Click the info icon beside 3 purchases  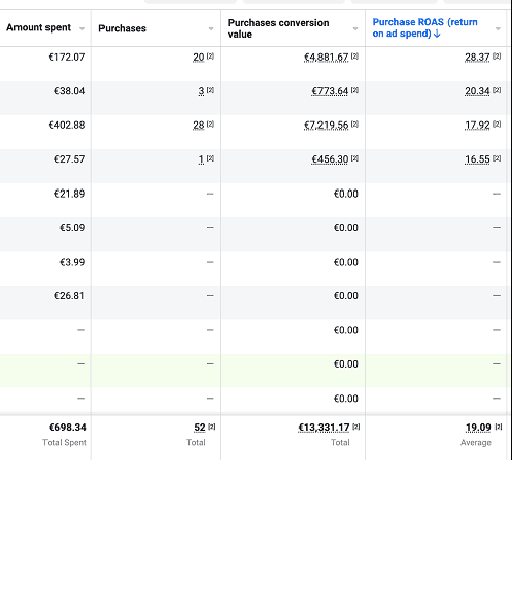tap(210, 91)
